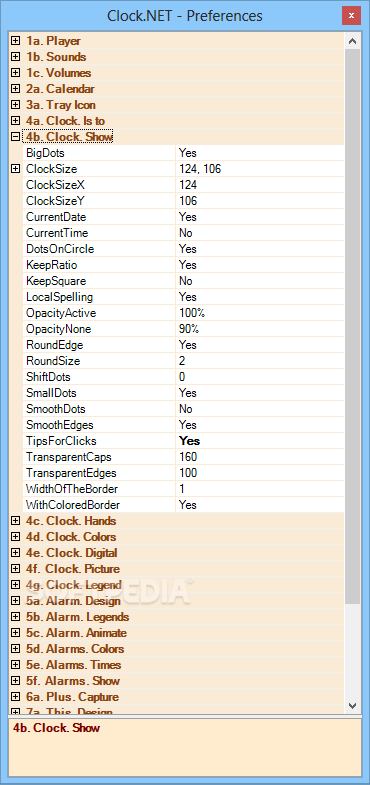Expand the 2a. Calendar category

(x=16, y=89)
